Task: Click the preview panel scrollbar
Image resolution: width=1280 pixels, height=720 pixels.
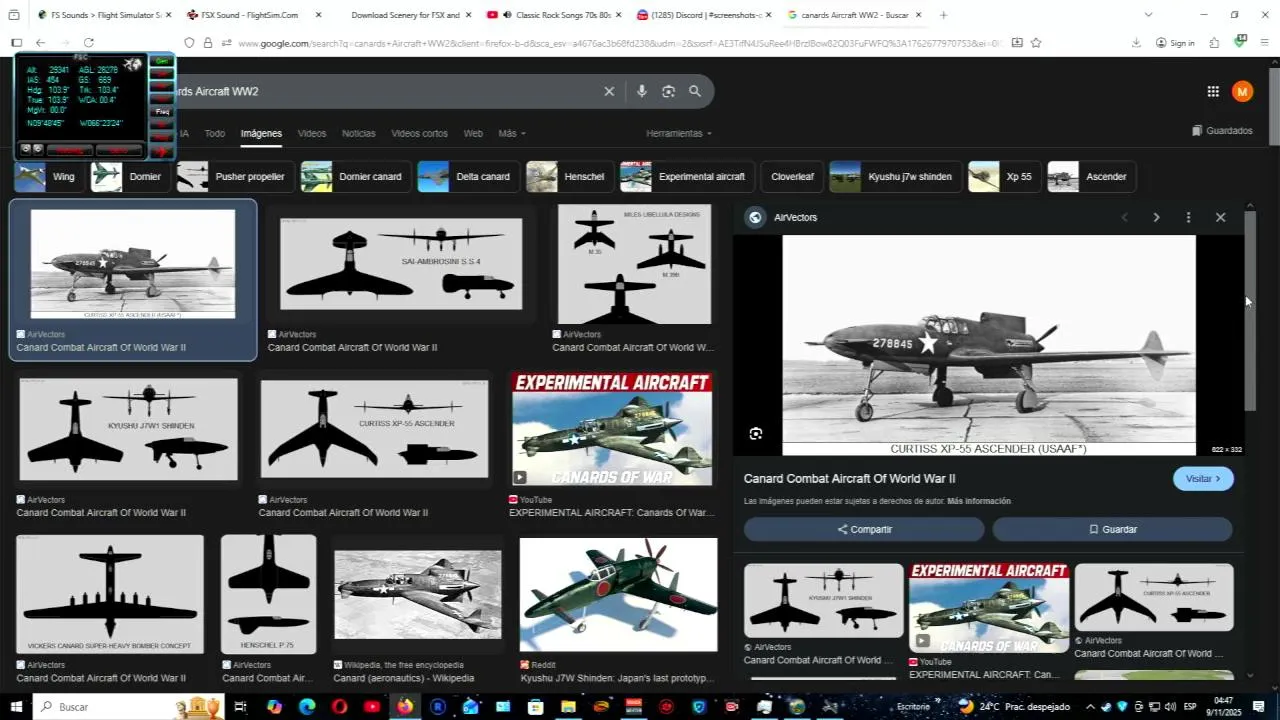Action: click(1250, 310)
